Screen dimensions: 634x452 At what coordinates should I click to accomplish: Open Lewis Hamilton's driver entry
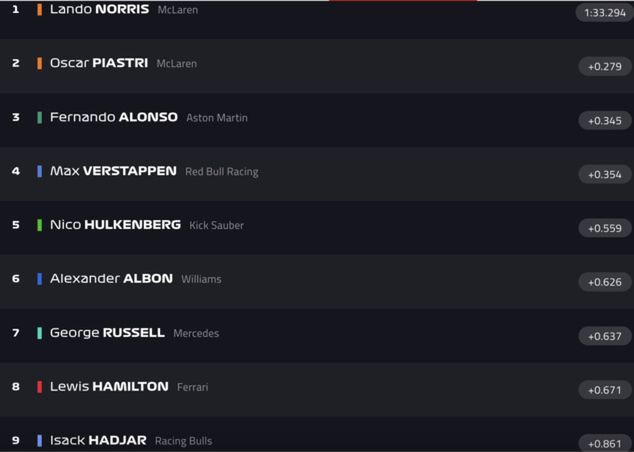[109, 387]
